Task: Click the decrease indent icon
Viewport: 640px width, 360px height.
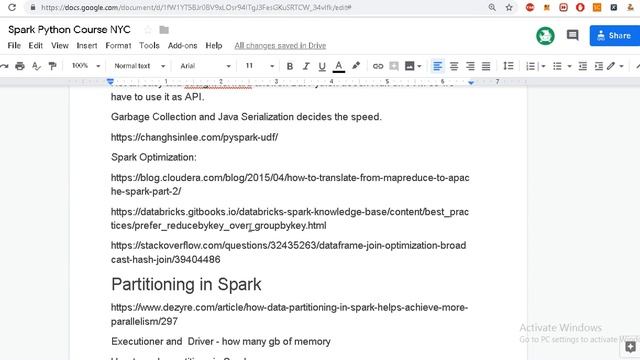Action: pos(582,66)
